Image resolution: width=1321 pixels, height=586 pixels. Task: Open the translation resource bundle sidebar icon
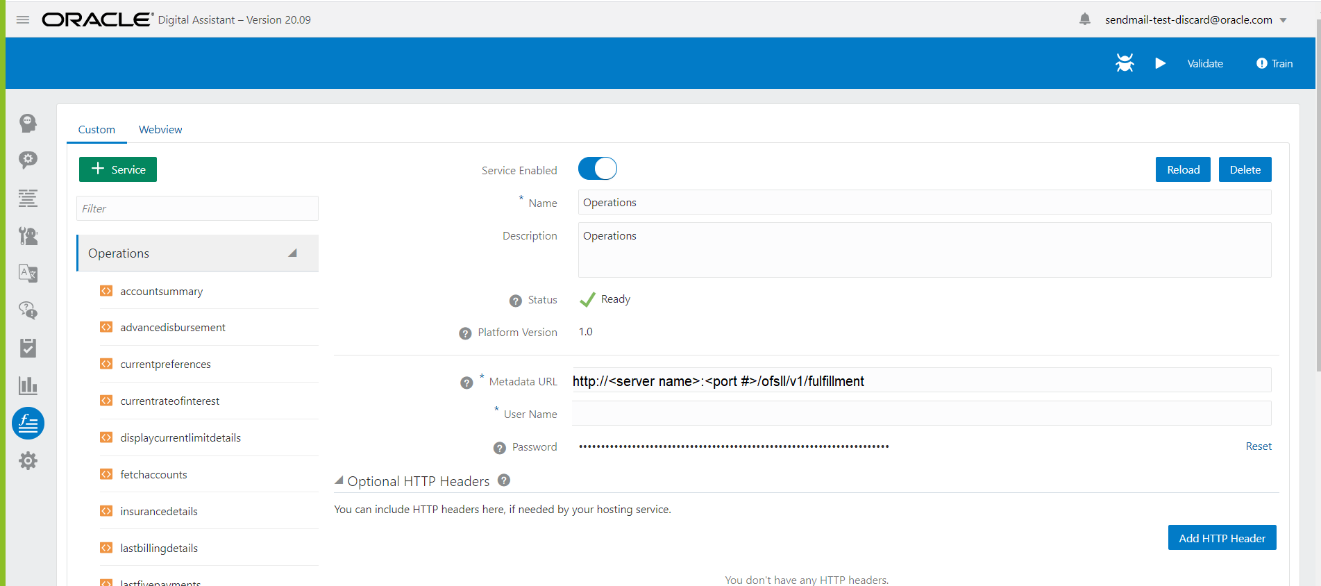[x=28, y=273]
